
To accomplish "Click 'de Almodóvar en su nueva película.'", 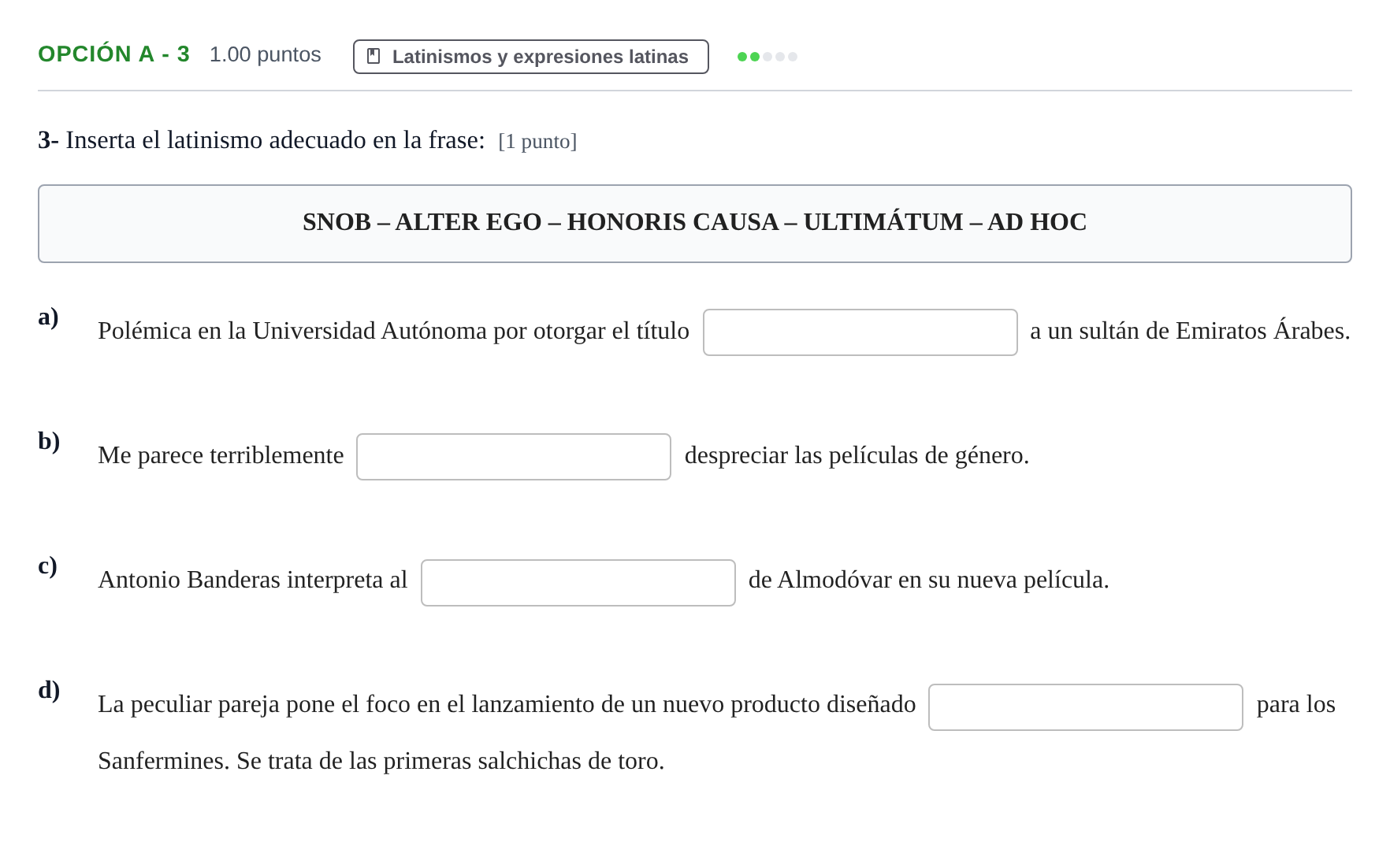I will click(928, 580).
